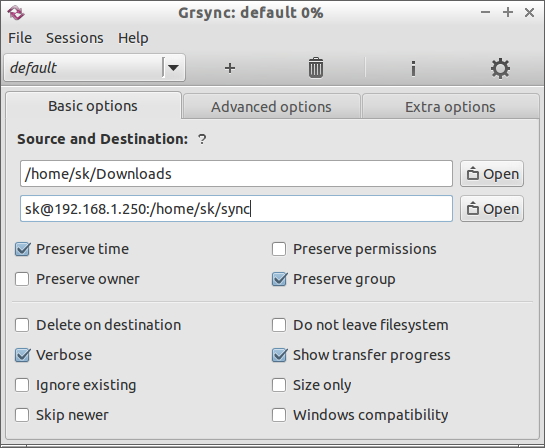The width and height of the screenshot is (545, 448).
Task: Toggle Preserve time checkbox
Action: pos(22,249)
